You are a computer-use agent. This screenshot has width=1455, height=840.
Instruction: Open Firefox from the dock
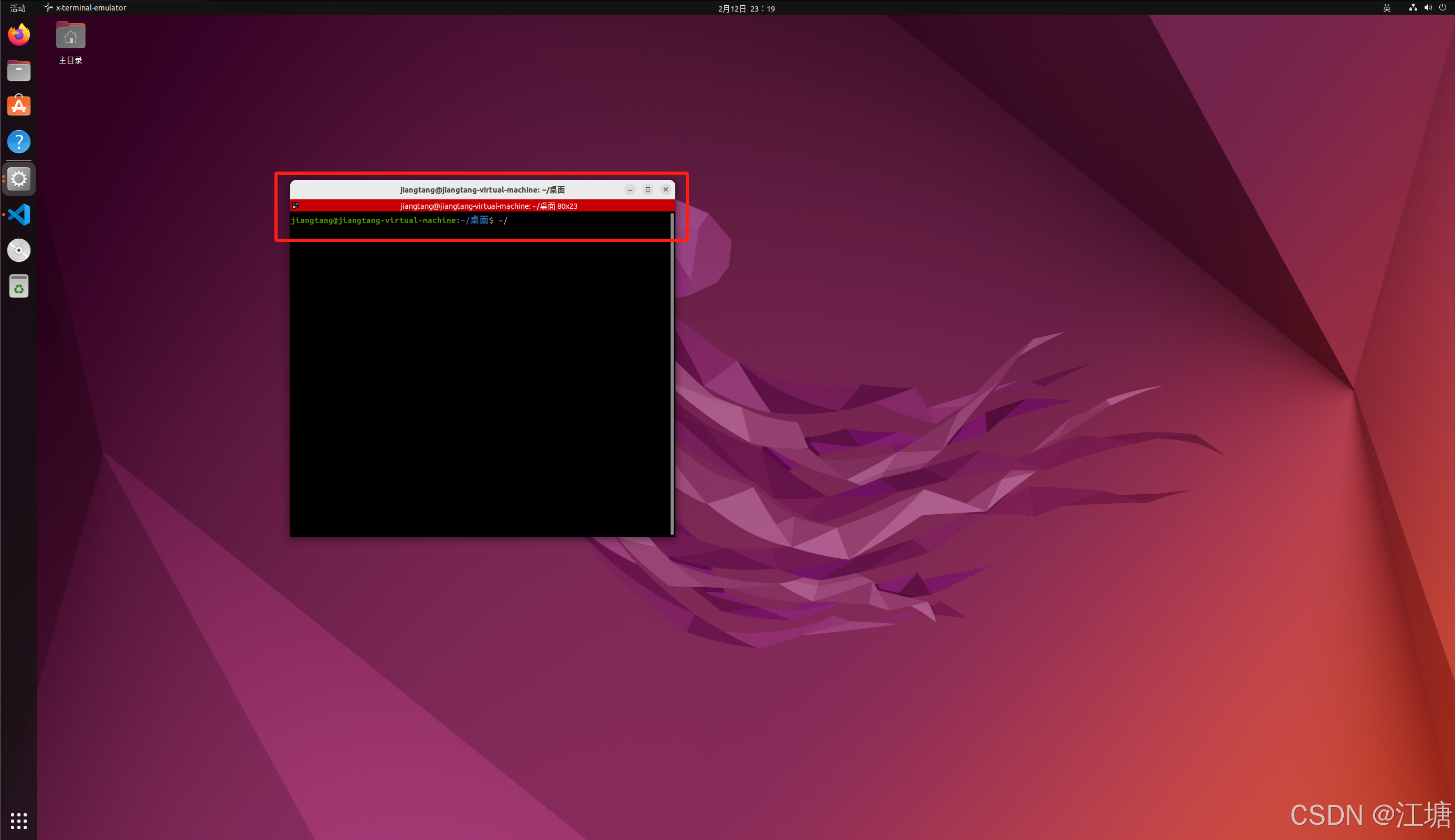18,35
